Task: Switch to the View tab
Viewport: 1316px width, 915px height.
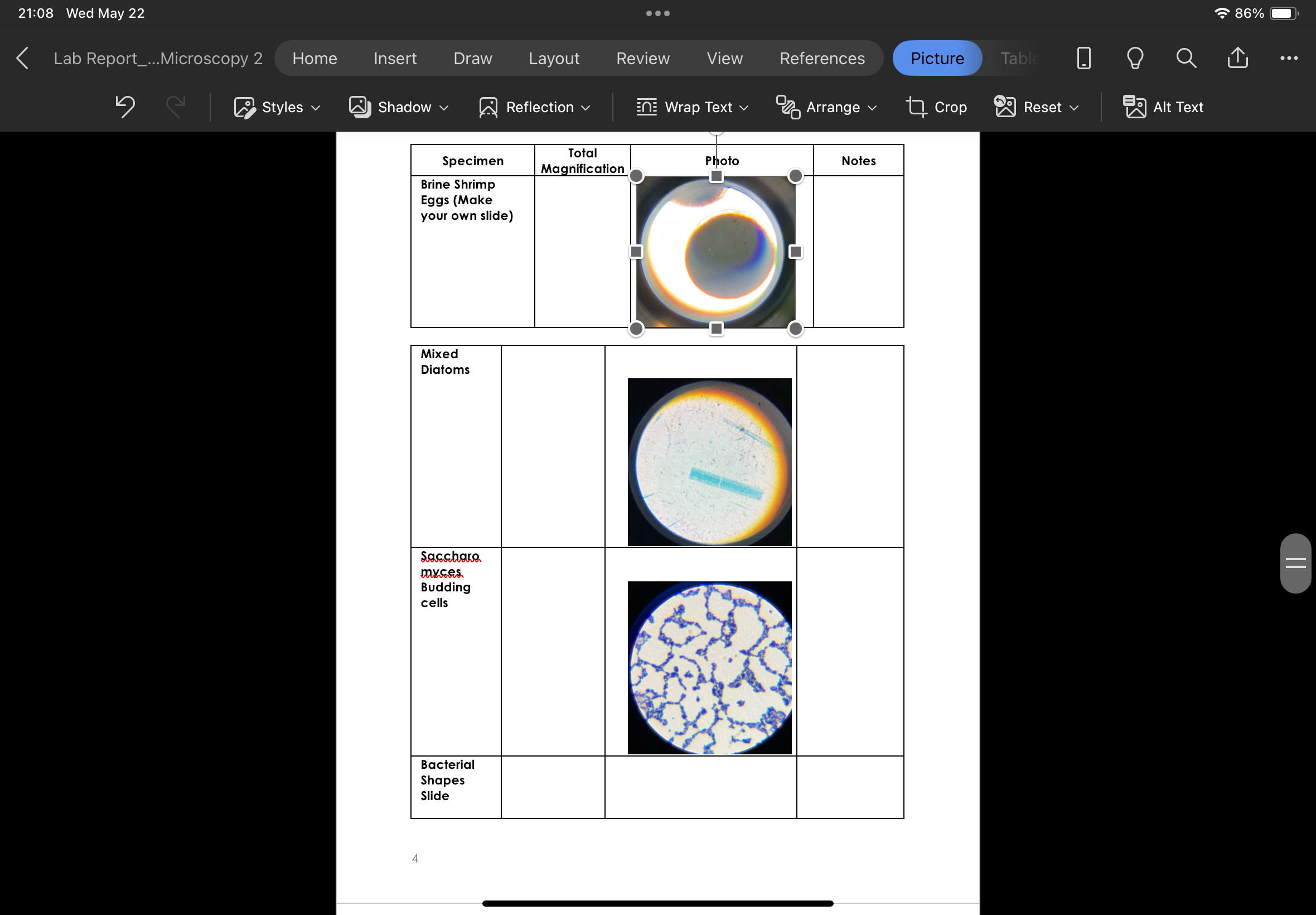Action: (x=725, y=59)
